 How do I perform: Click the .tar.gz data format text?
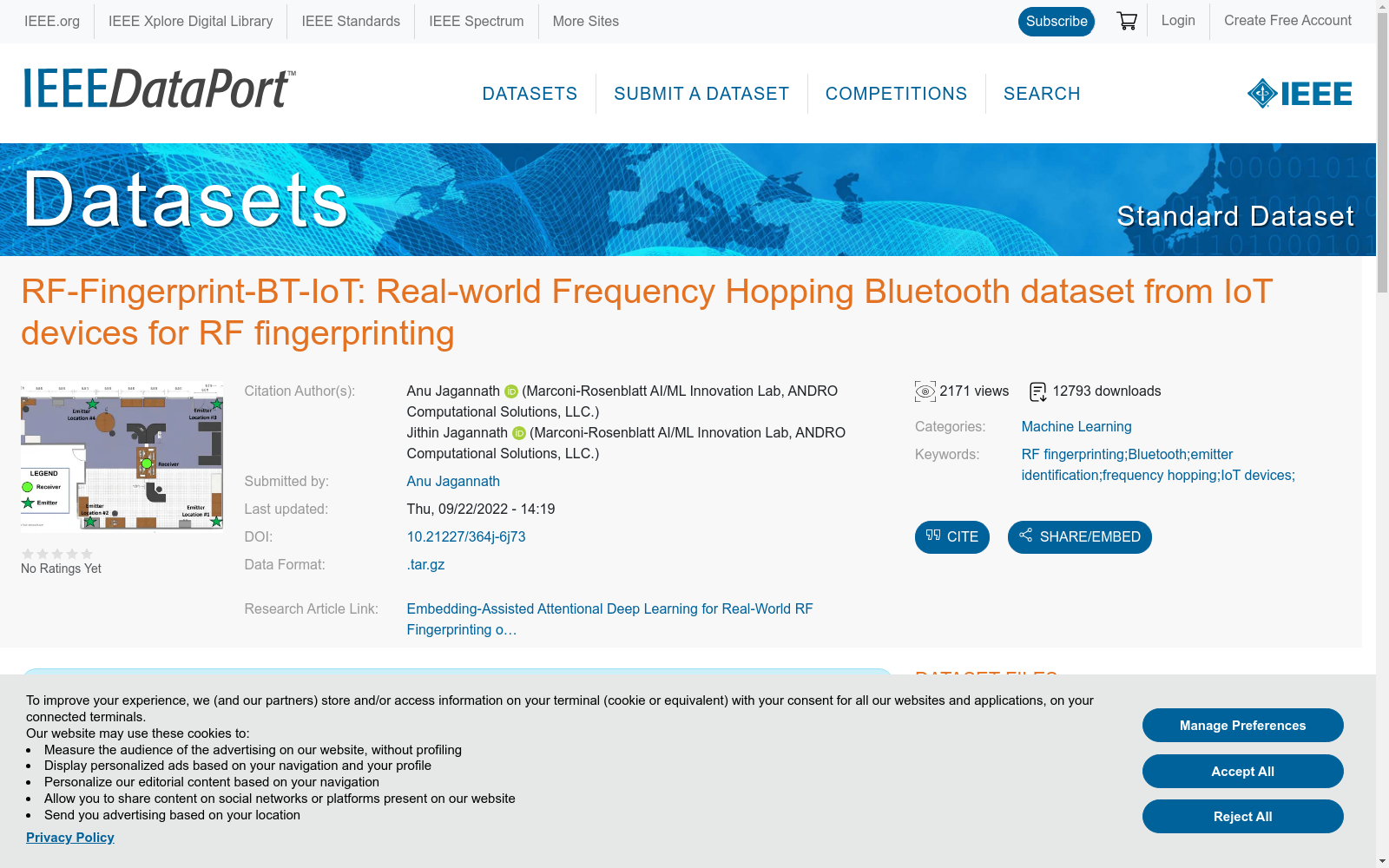tap(425, 565)
